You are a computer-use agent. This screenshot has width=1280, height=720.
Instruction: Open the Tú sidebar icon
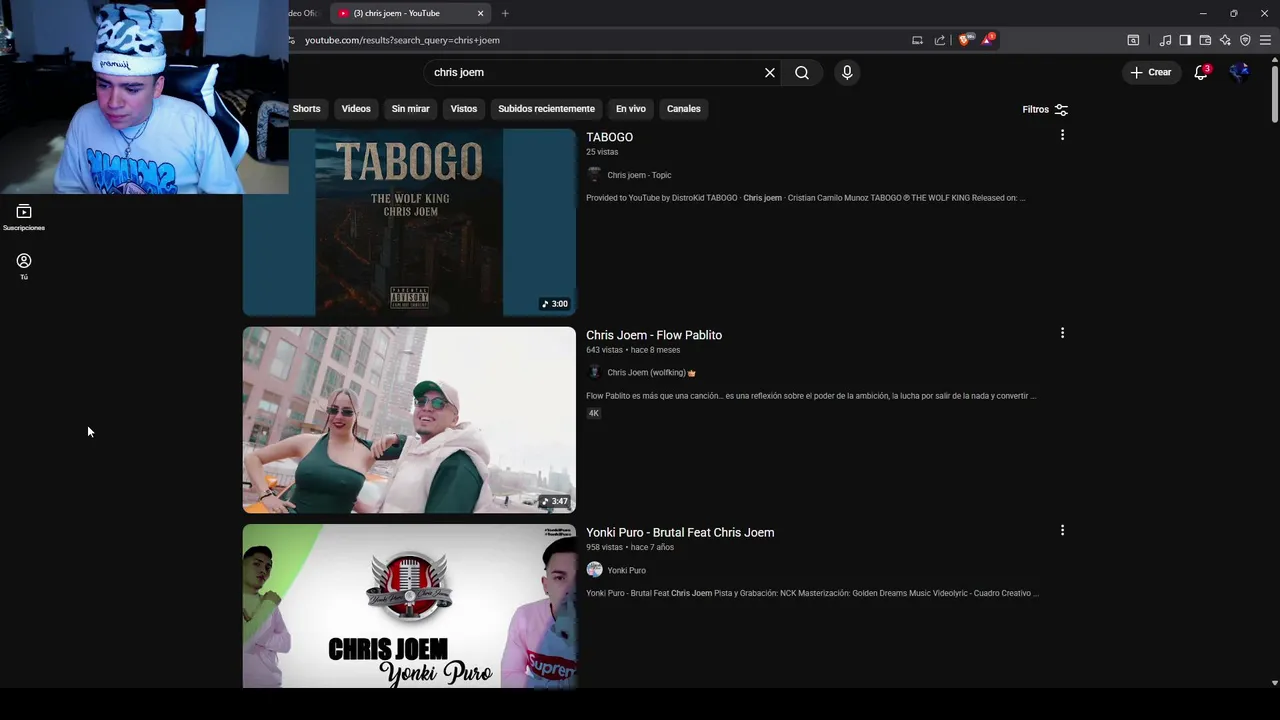point(24,266)
